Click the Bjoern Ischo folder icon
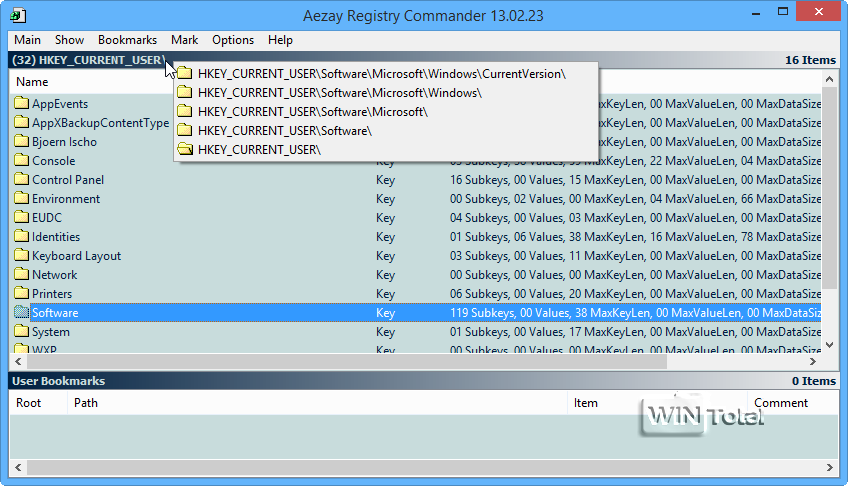848x486 pixels. 22,141
